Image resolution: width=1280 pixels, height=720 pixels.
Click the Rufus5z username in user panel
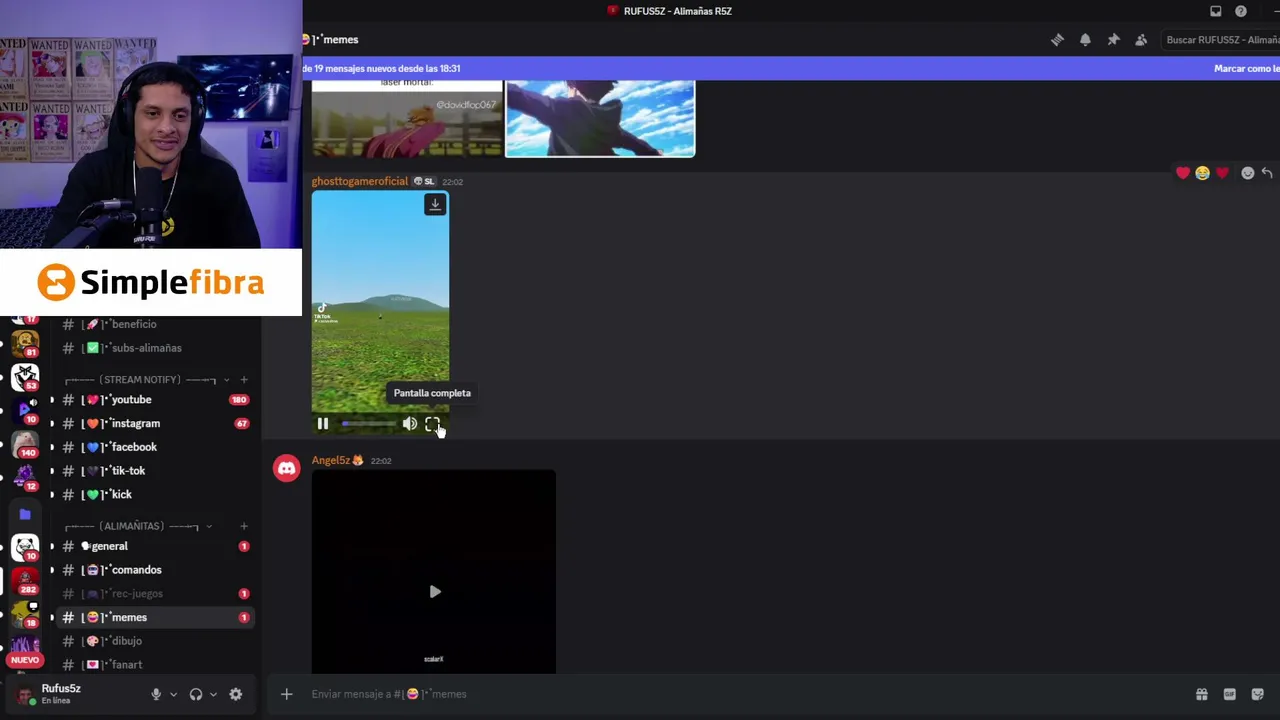coord(61,688)
